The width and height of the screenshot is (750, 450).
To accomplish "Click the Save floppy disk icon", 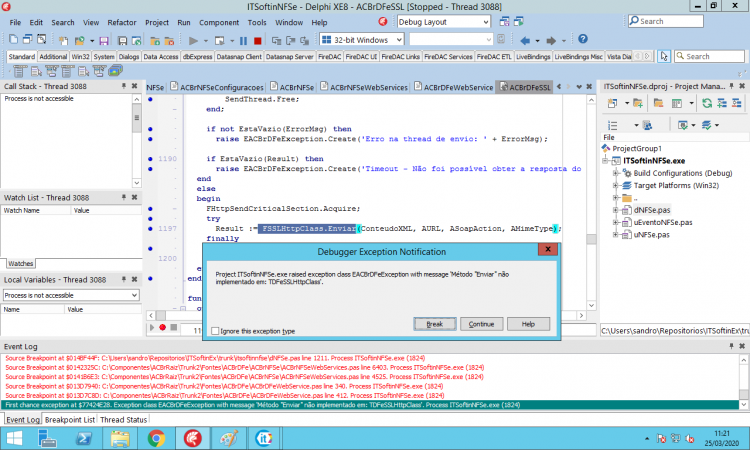I will [104, 41].
